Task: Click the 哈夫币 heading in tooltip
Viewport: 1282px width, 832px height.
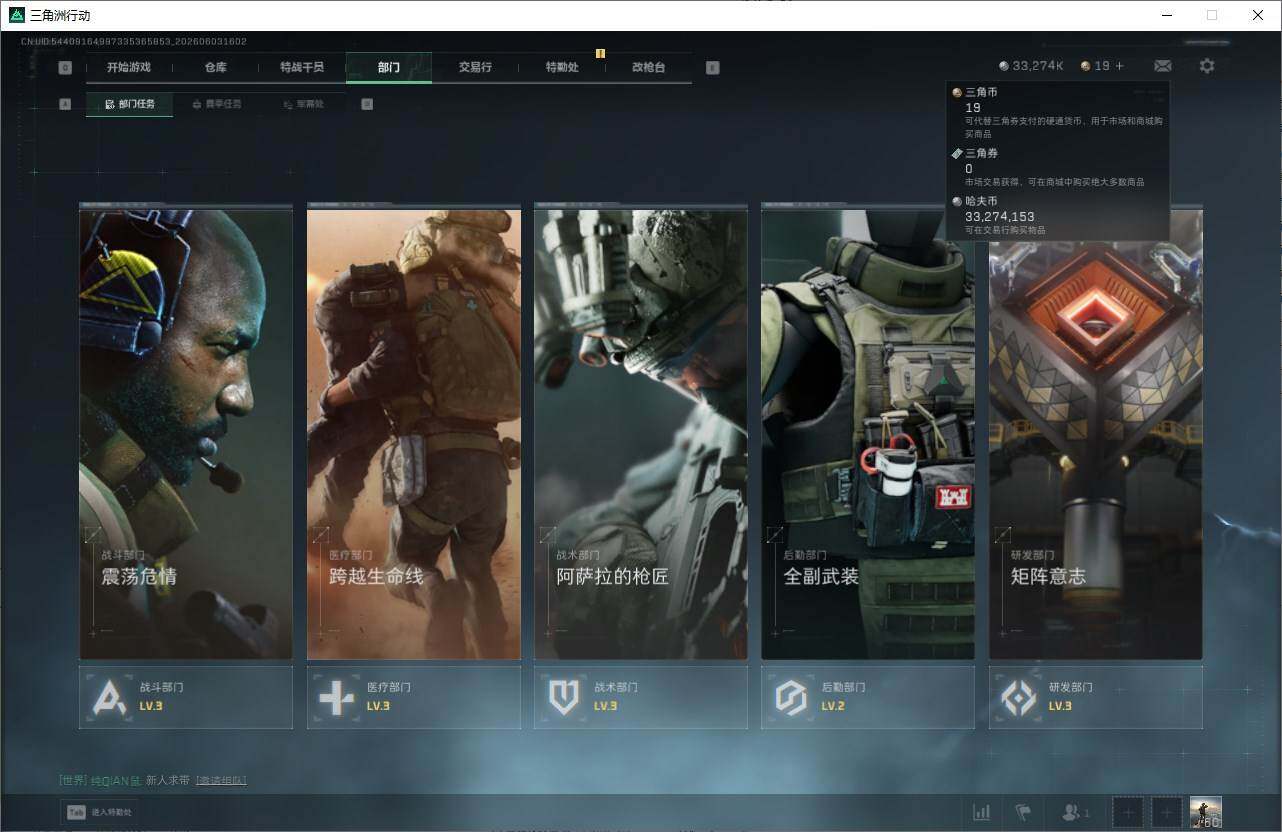Action: (x=981, y=201)
